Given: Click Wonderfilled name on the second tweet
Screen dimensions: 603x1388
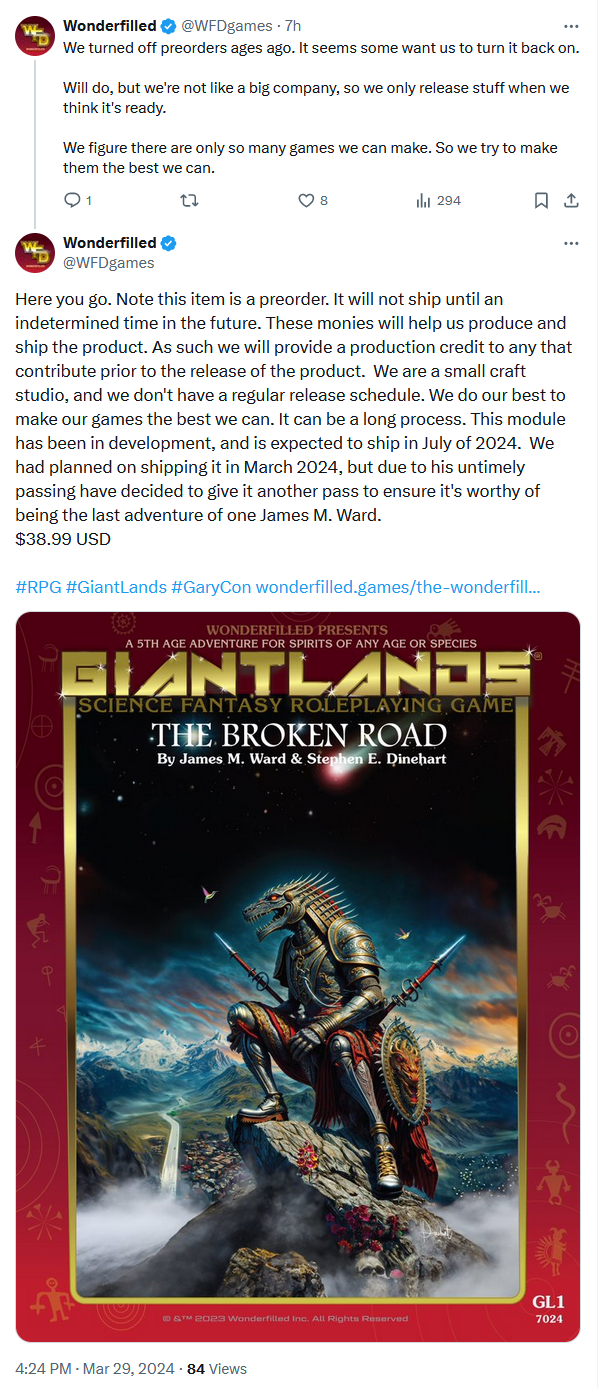Looking at the screenshot, I should click(x=109, y=243).
